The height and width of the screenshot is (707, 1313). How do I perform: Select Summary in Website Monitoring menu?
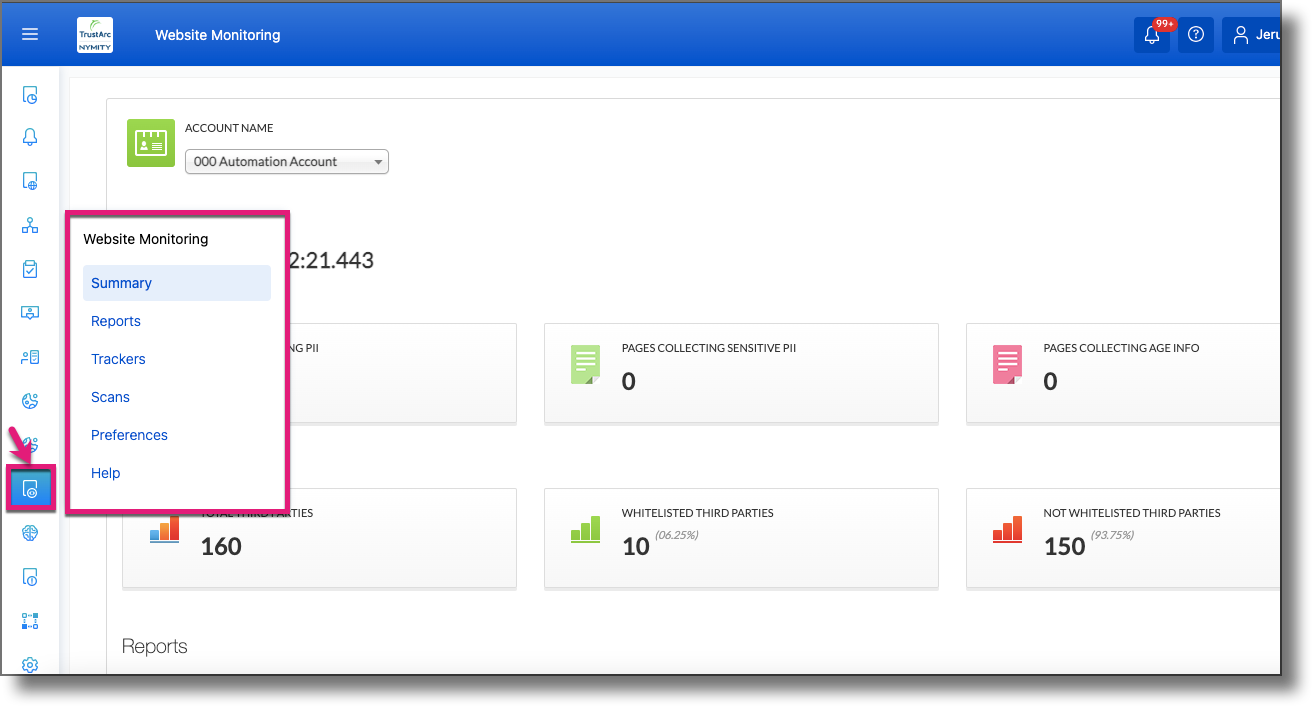pos(177,283)
